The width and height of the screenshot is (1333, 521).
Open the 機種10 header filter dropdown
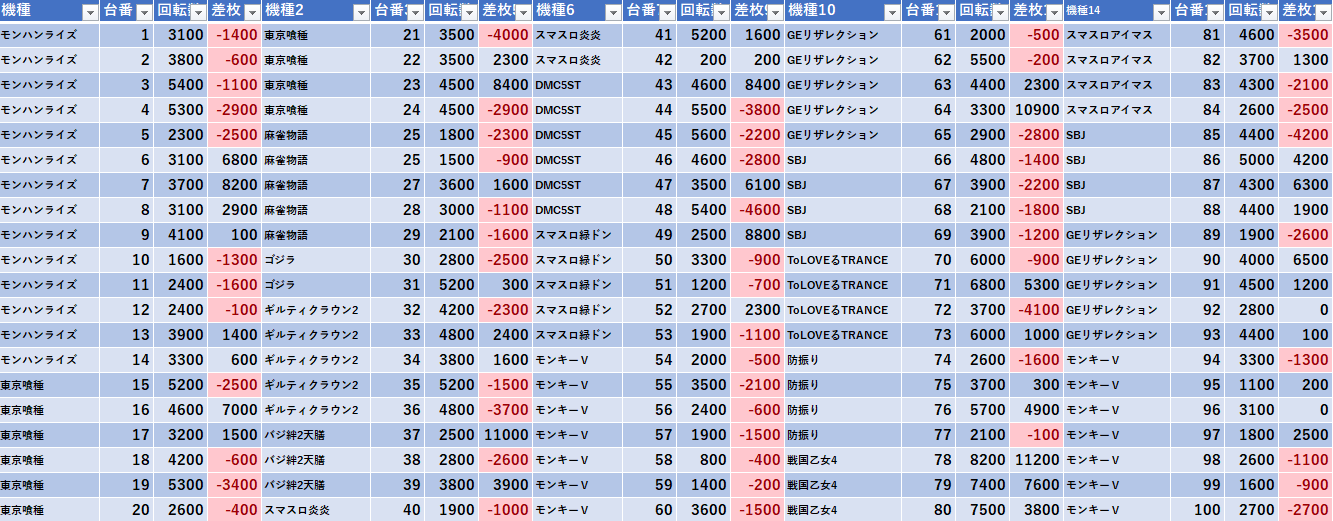tap(891, 12)
